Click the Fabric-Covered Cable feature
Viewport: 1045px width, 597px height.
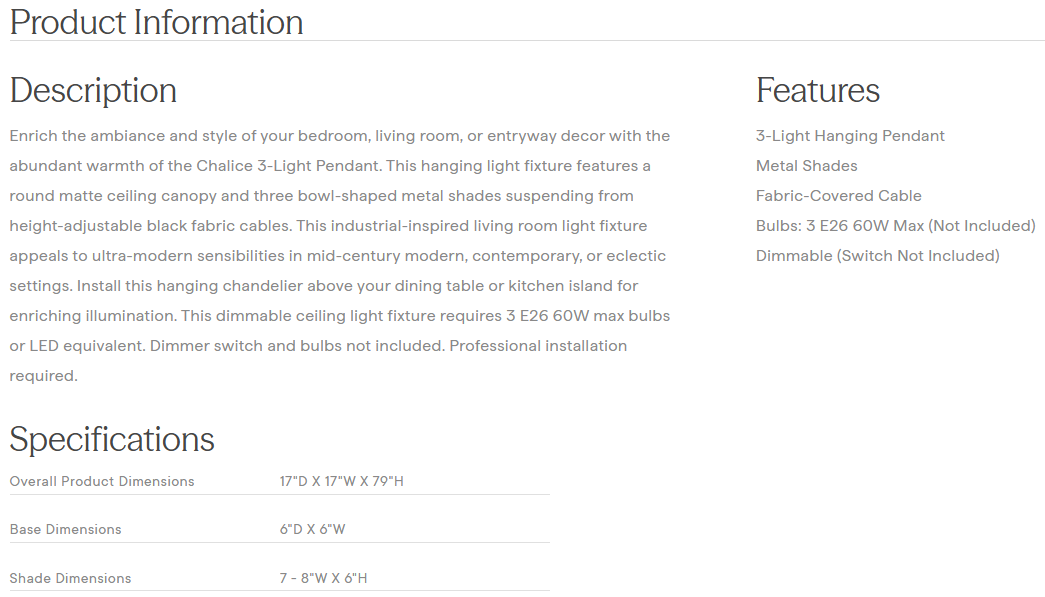[838, 196]
